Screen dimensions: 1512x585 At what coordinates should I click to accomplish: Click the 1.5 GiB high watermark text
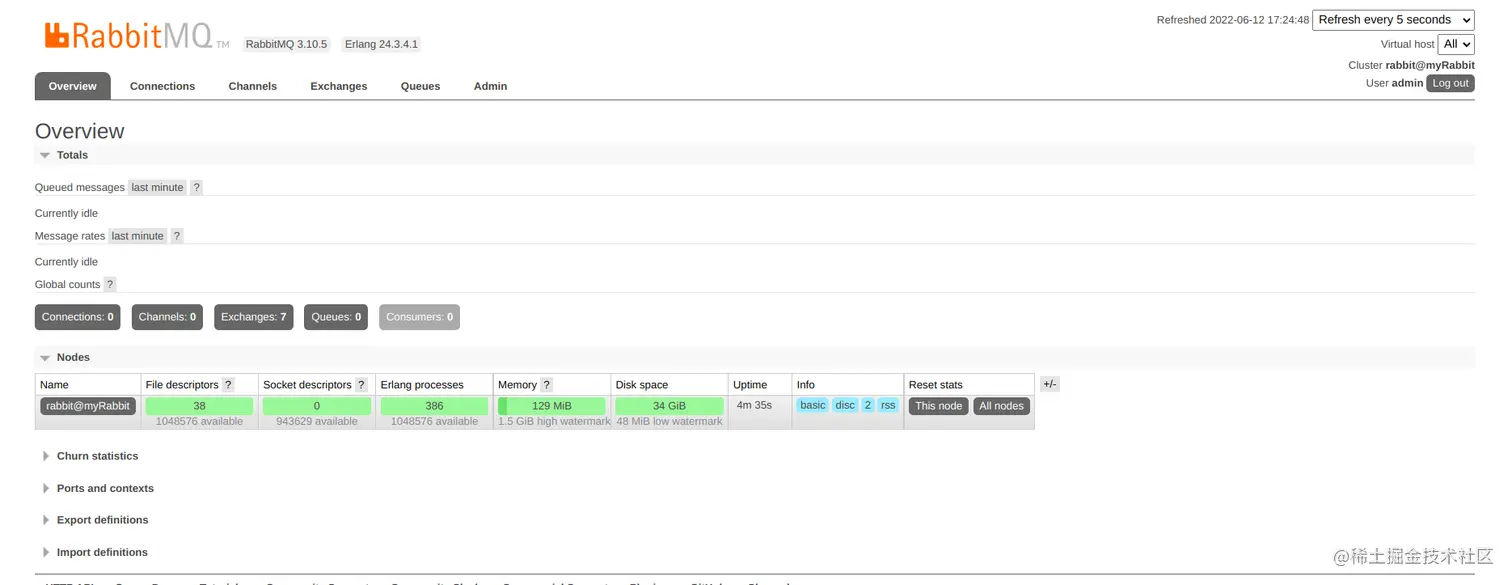(x=554, y=422)
